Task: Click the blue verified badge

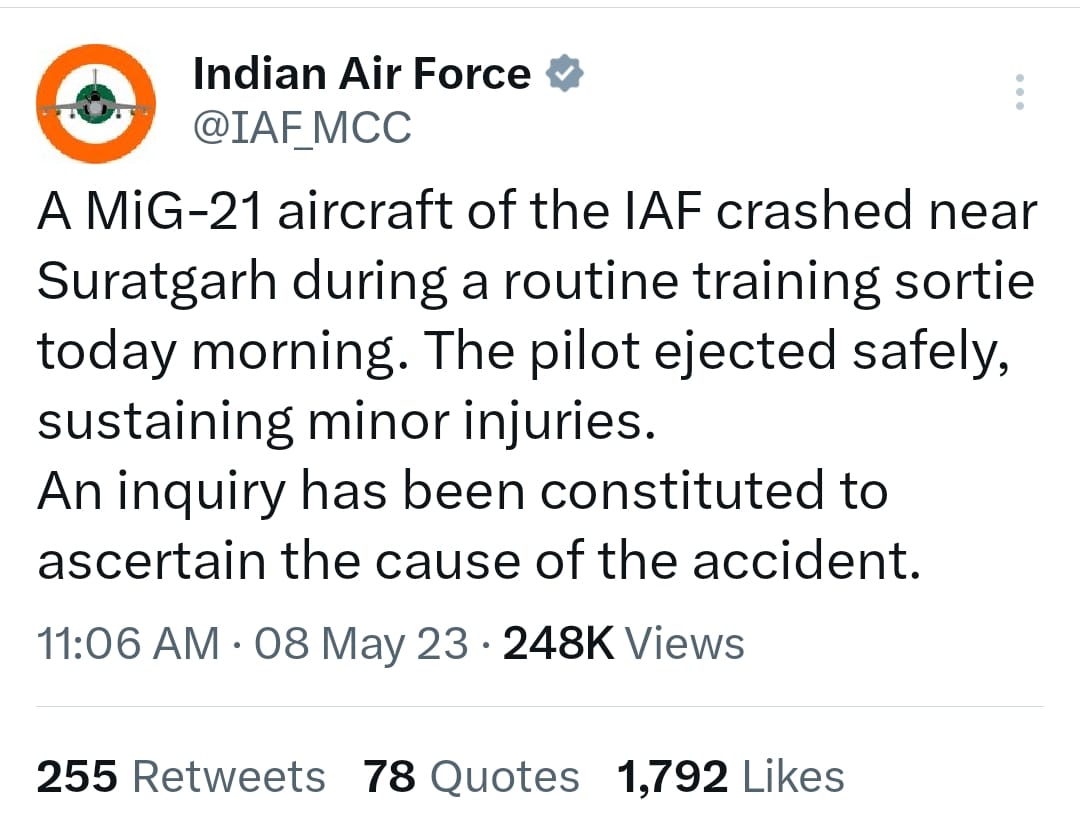Action: (x=565, y=73)
